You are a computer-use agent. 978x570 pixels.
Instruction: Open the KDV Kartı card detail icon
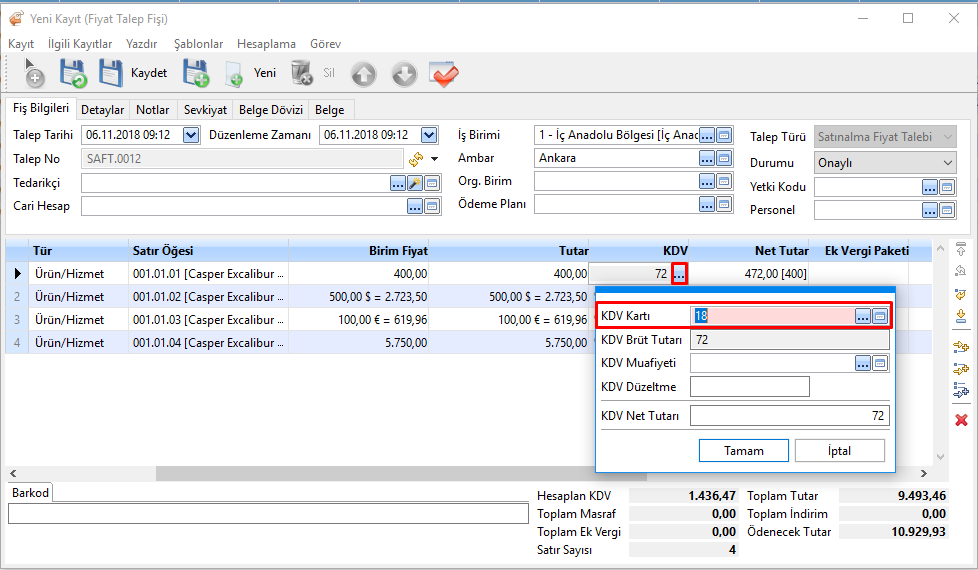880,316
